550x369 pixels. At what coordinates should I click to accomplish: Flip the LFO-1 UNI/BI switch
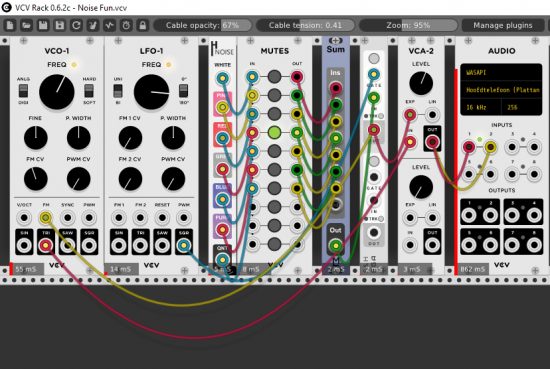[x=118, y=91]
